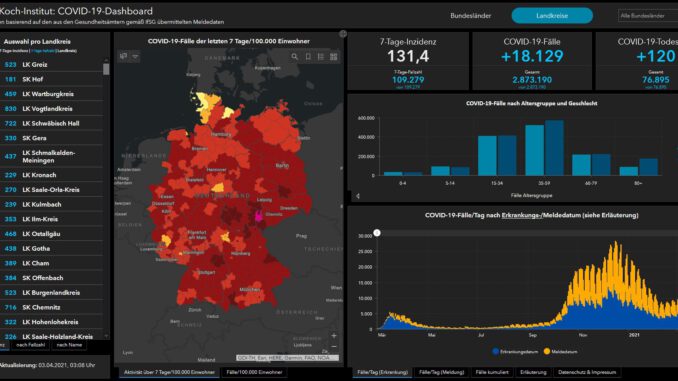Open the Erläuterung tab

[533, 372]
